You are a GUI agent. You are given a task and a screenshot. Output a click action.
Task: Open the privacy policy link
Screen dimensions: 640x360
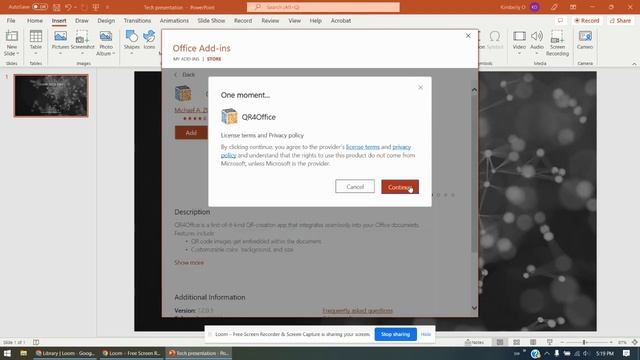[x=402, y=147]
